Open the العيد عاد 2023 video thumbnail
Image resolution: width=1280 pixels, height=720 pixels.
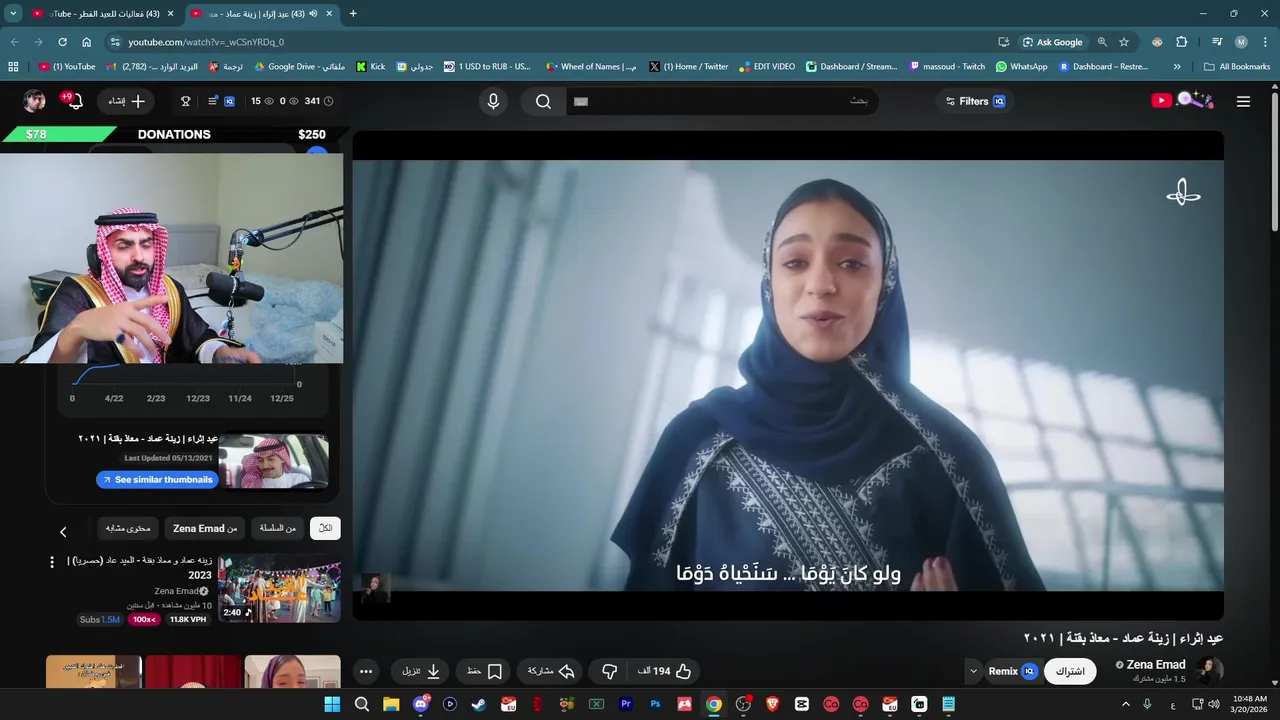pyautogui.click(x=279, y=590)
